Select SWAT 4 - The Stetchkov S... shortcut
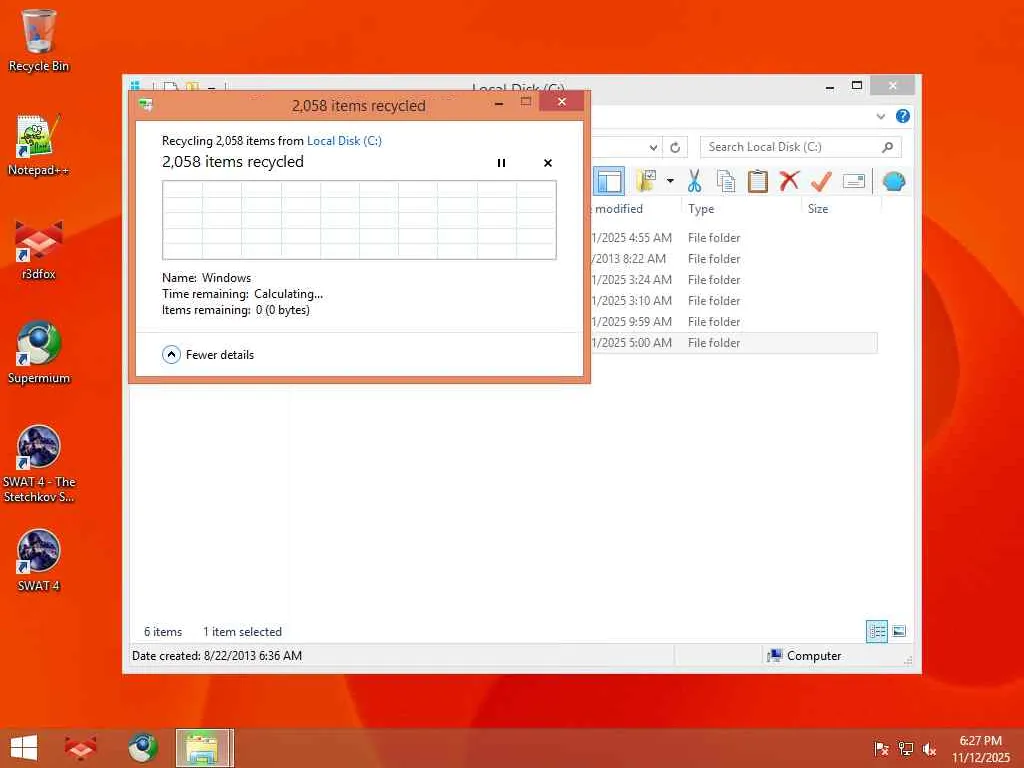This screenshot has width=1024, height=768. pyautogui.click(x=39, y=464)
